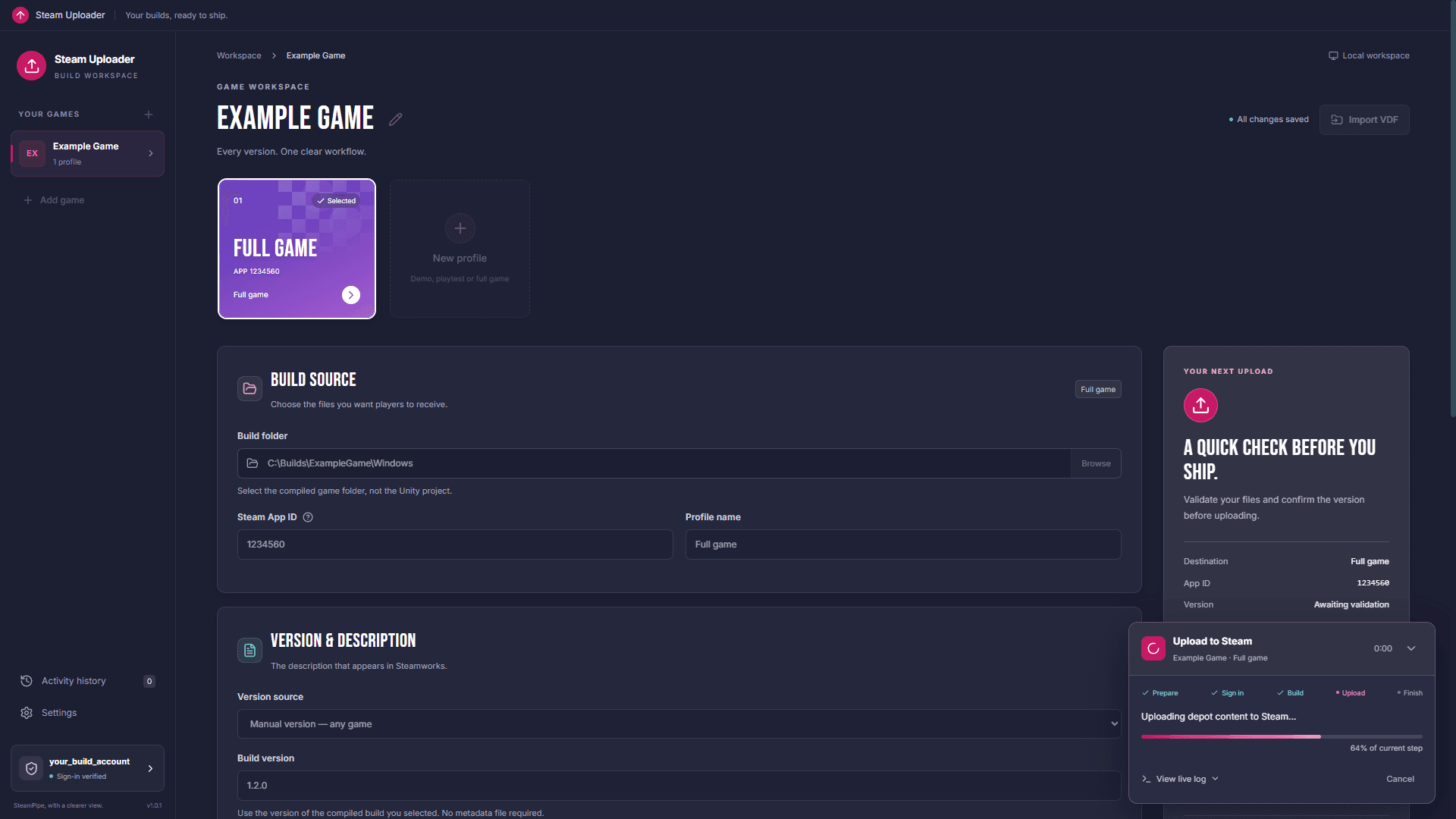Click "Awaiting validation" version value
Screen dimensions: 1456x819
[1351, 604]
